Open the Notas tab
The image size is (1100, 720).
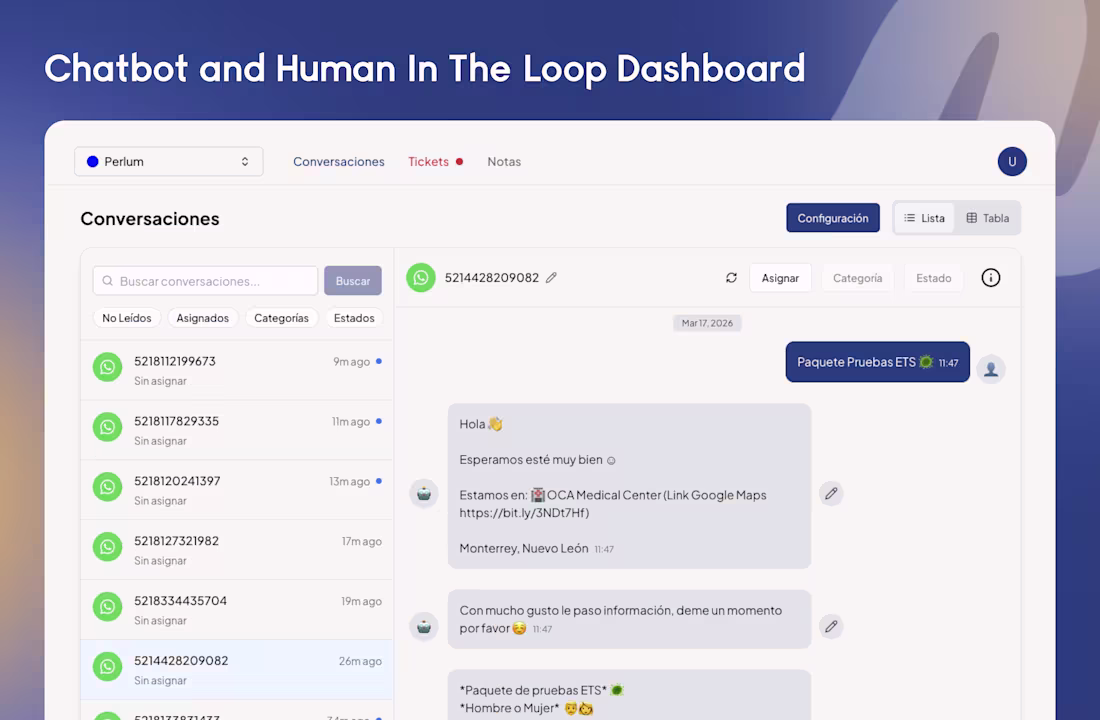coord(504,161)
